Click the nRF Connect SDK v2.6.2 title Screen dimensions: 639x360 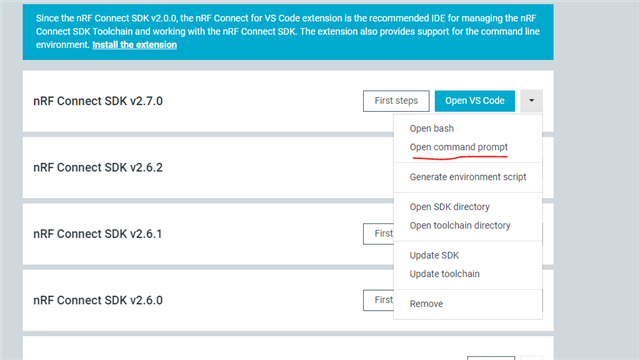[x=98, y=168]
